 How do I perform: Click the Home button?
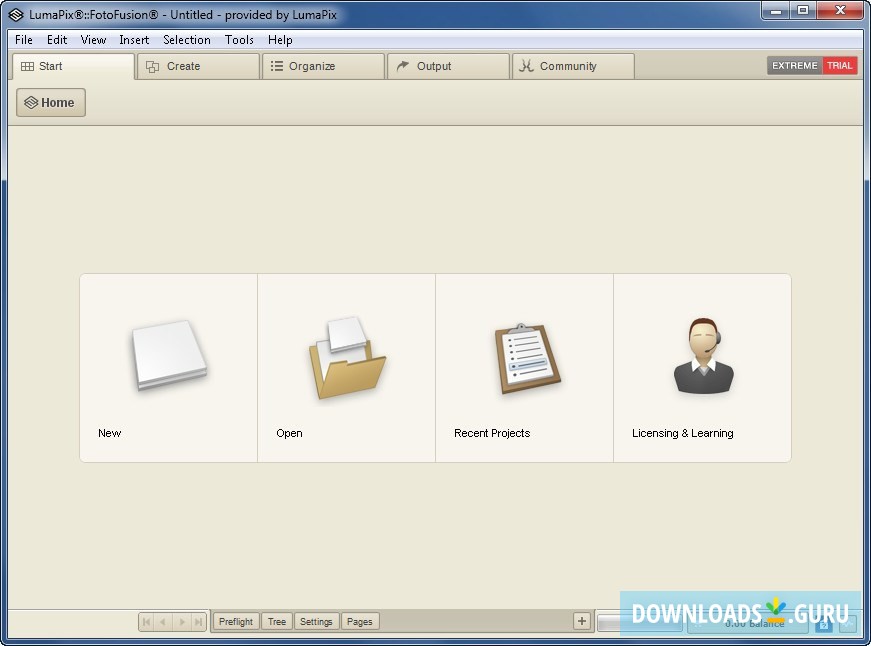(51, 103)
